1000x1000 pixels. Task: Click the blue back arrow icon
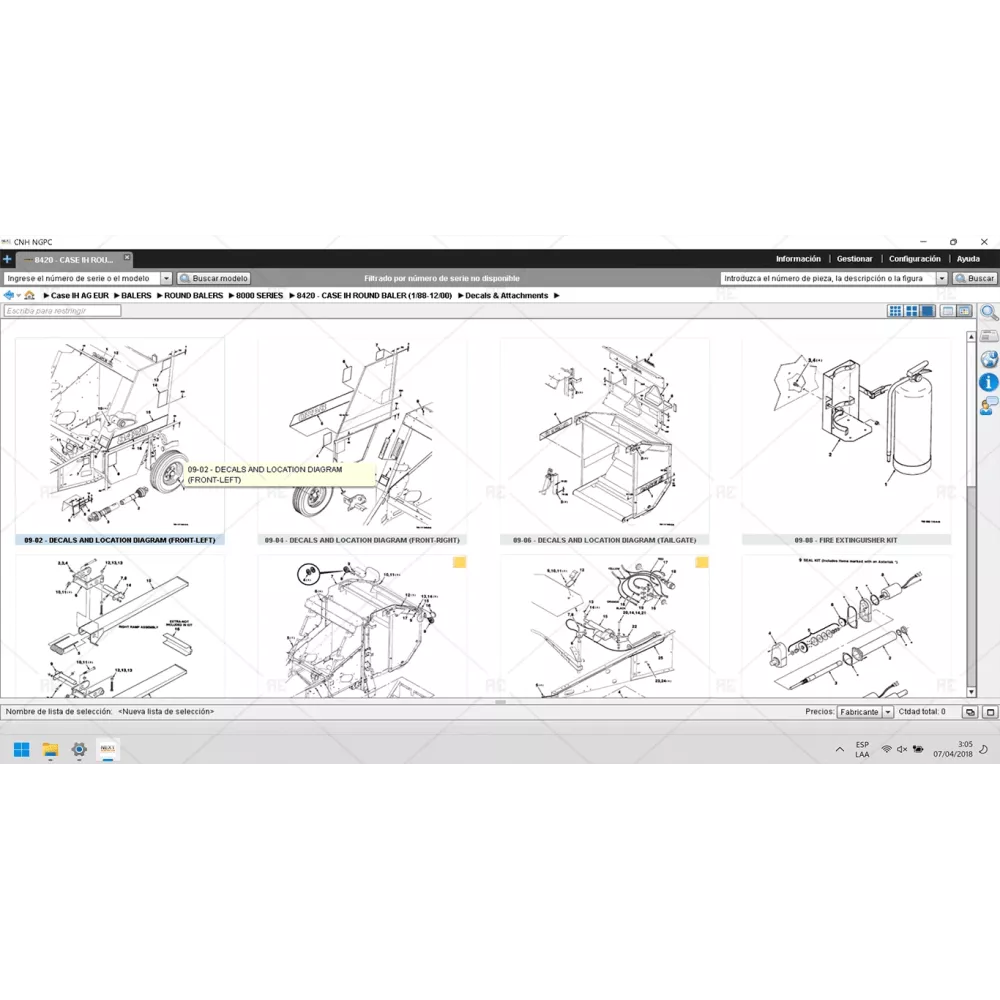pyautogui.click(x=9, y=296)
